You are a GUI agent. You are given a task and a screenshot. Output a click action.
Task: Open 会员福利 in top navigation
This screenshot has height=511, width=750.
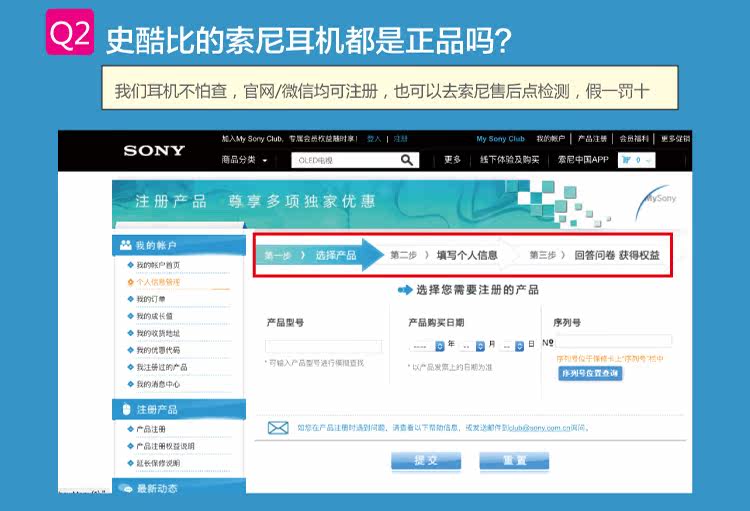coord(634,139)
